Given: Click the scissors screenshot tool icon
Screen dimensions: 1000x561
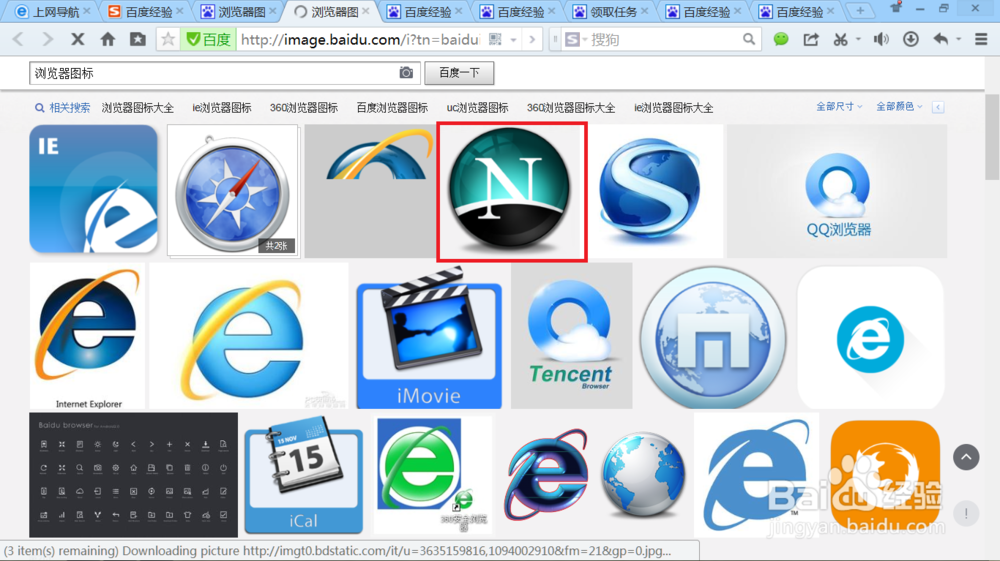Looking at the screenshot, I should click(x=841, y=40).
